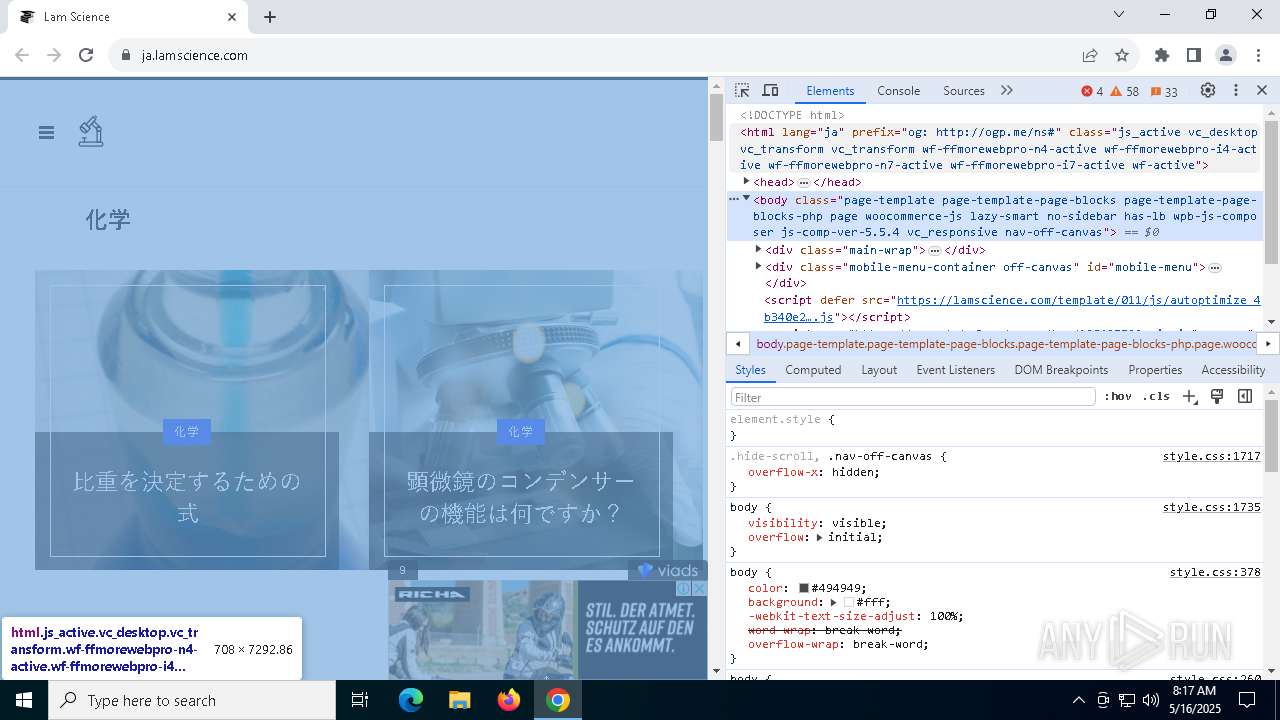The height and width of the screenshot is (720, 1280).
Task: Add a new style rule plus icon
Action: [1189, 397]
